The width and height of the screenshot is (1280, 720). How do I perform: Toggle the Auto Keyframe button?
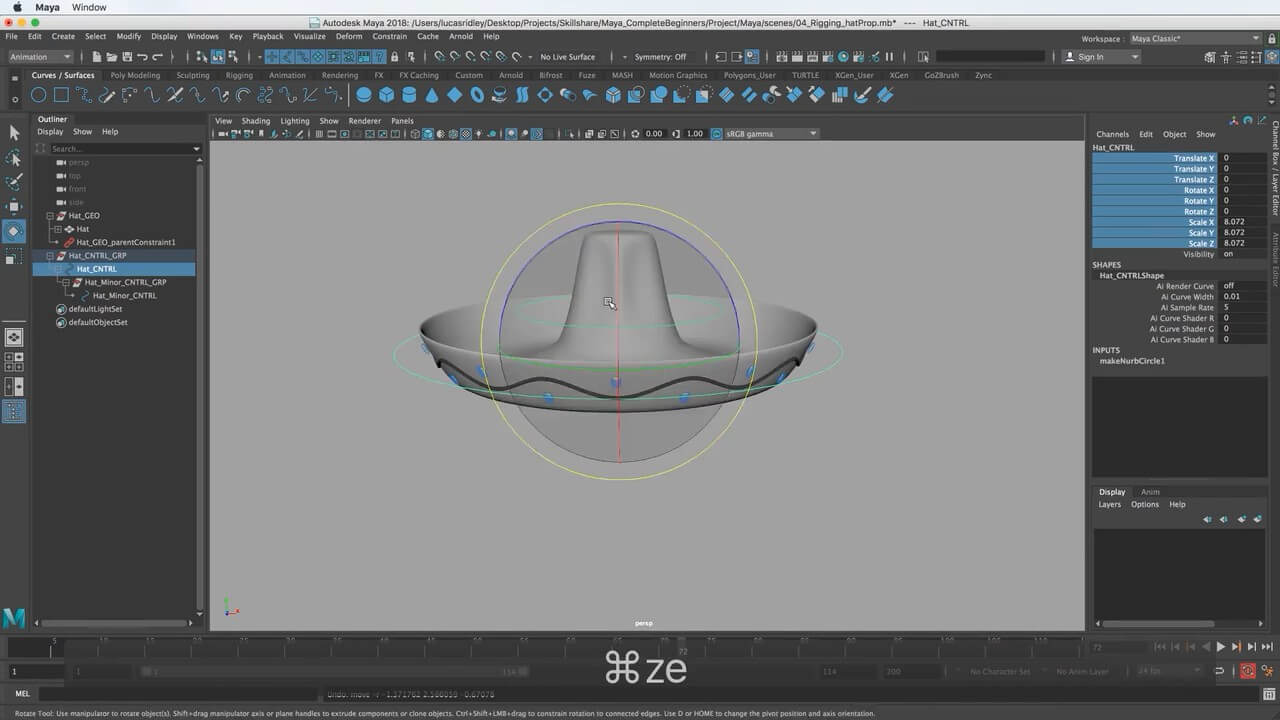tap(1248, 671)
